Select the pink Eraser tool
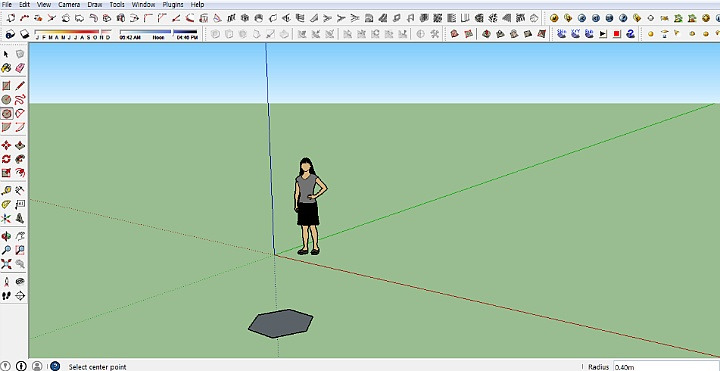The image size is (720, 371). pyautogui.click(x=20, y=68)
